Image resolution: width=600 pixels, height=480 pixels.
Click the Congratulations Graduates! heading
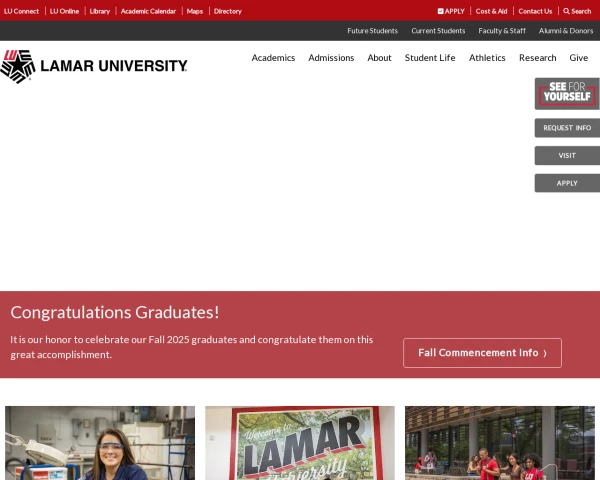tap(115, 312)
